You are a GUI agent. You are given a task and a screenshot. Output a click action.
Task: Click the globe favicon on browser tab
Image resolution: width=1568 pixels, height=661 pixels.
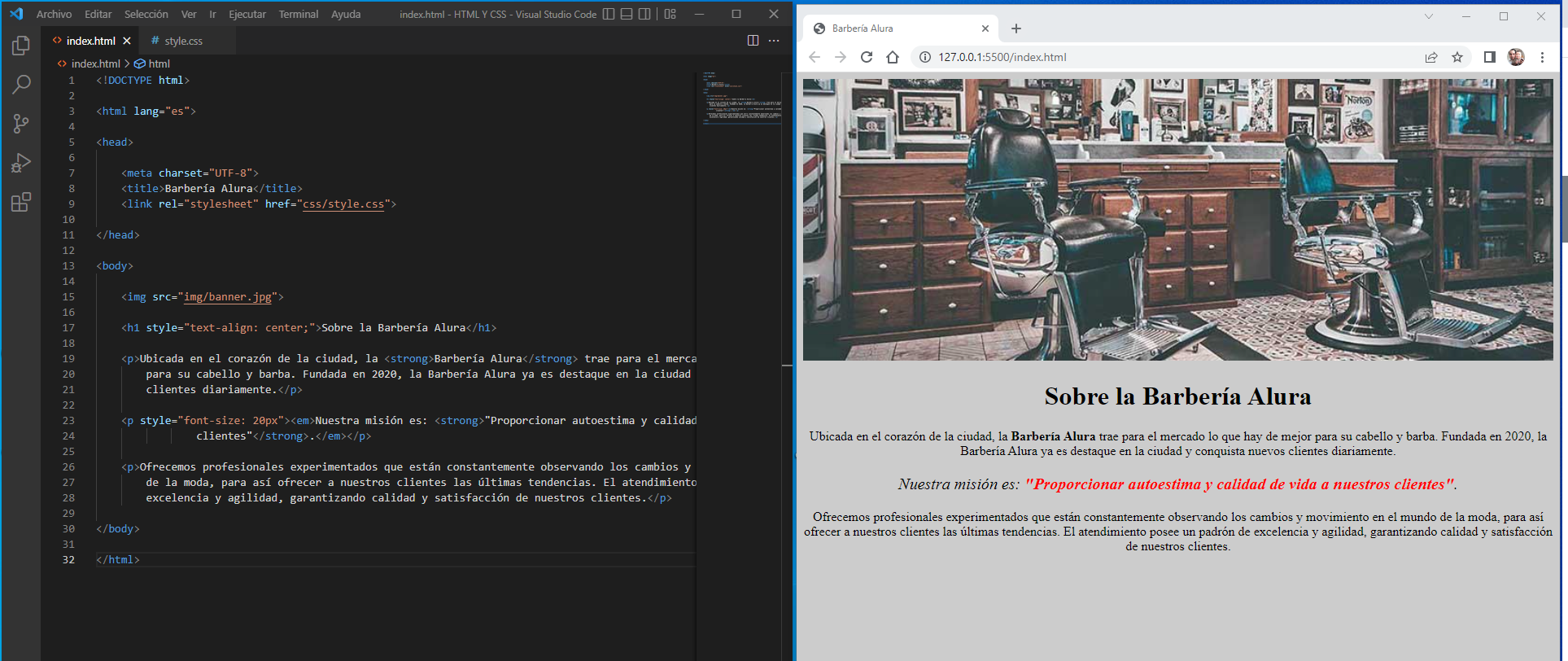click(819, 28)
